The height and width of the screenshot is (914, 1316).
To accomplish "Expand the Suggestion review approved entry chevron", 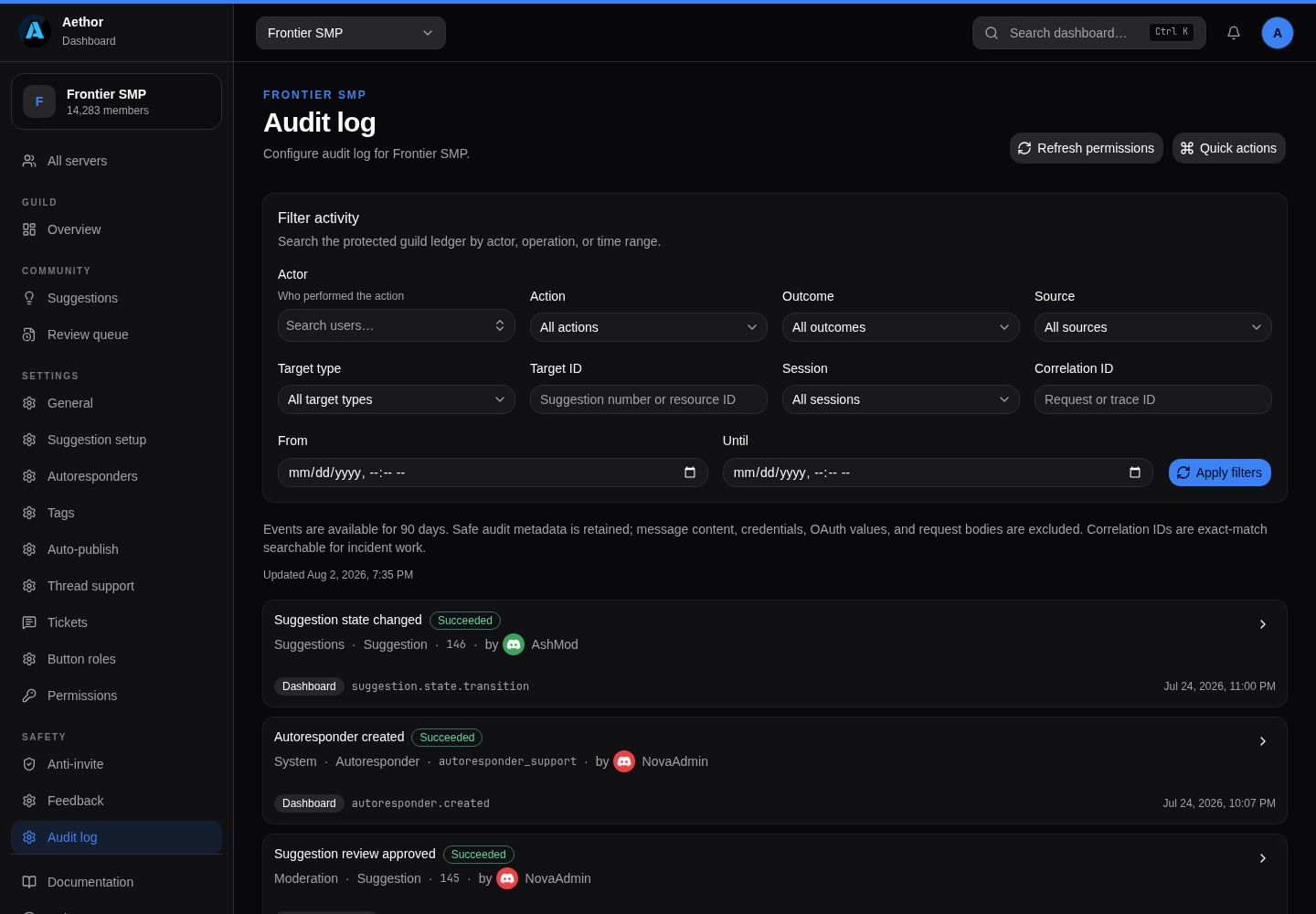I will point(1263,858).
